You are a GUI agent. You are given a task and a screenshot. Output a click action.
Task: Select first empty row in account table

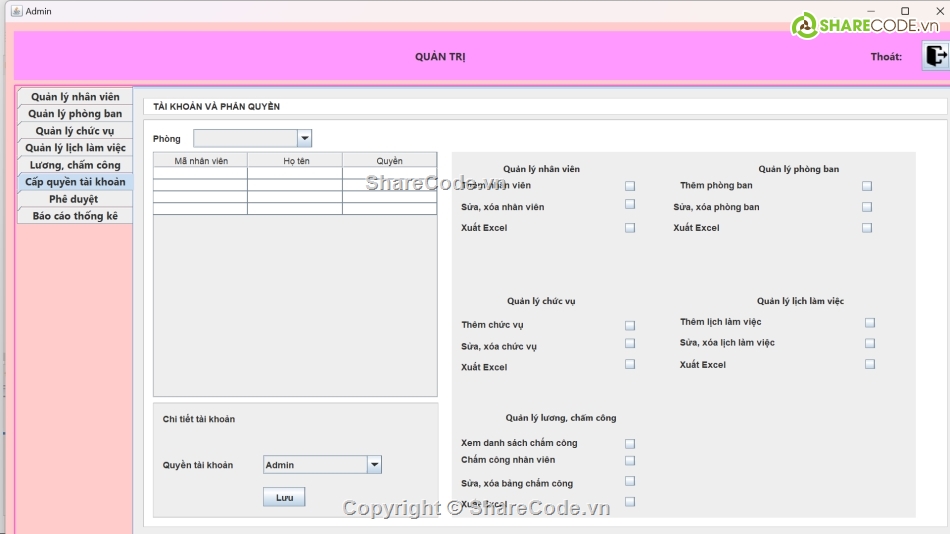coord(295,173)
